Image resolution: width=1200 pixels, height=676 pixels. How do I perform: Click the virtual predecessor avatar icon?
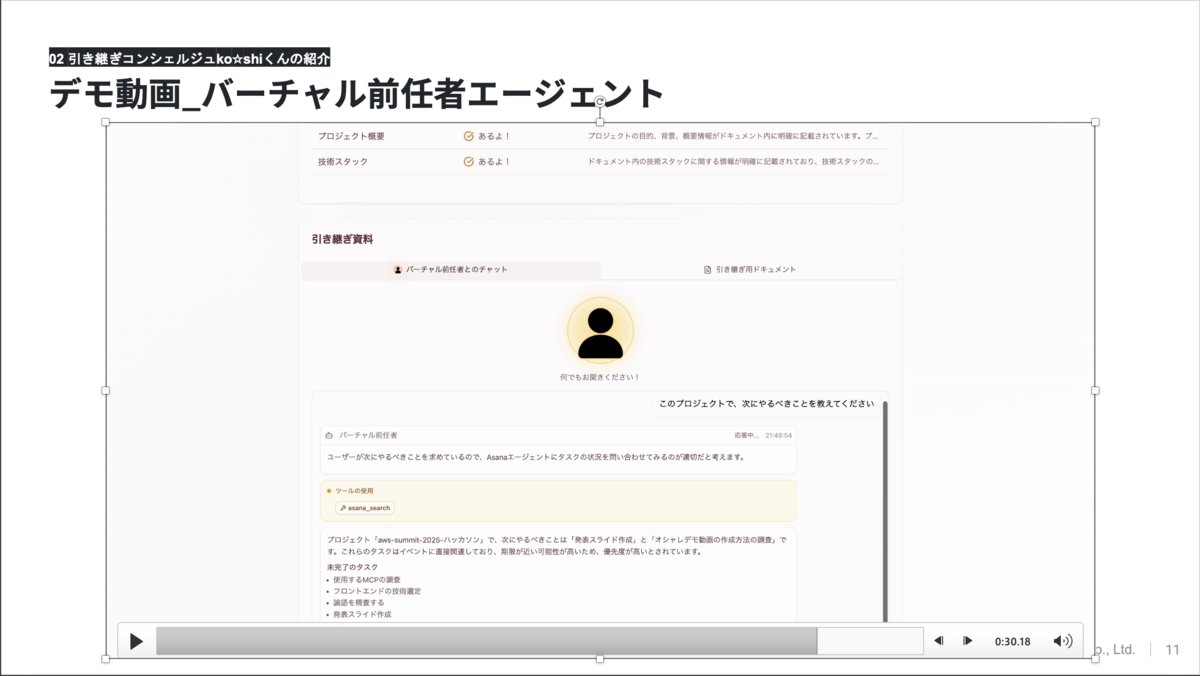[600, 331]
